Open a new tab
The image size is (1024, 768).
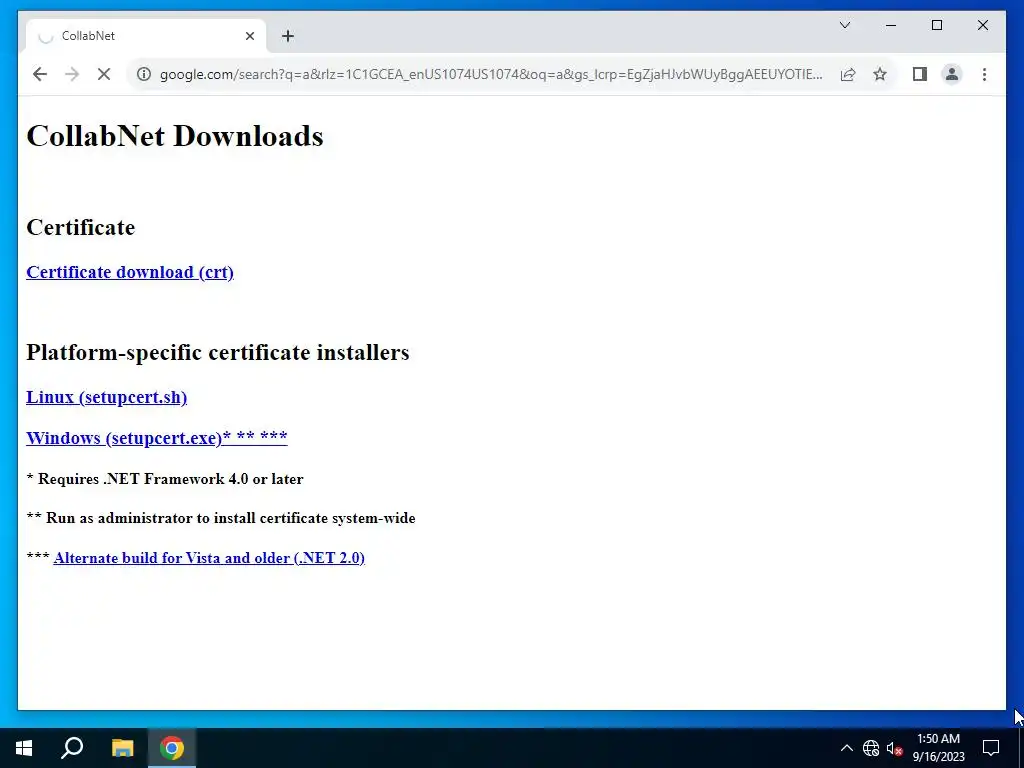coord(288,36)
